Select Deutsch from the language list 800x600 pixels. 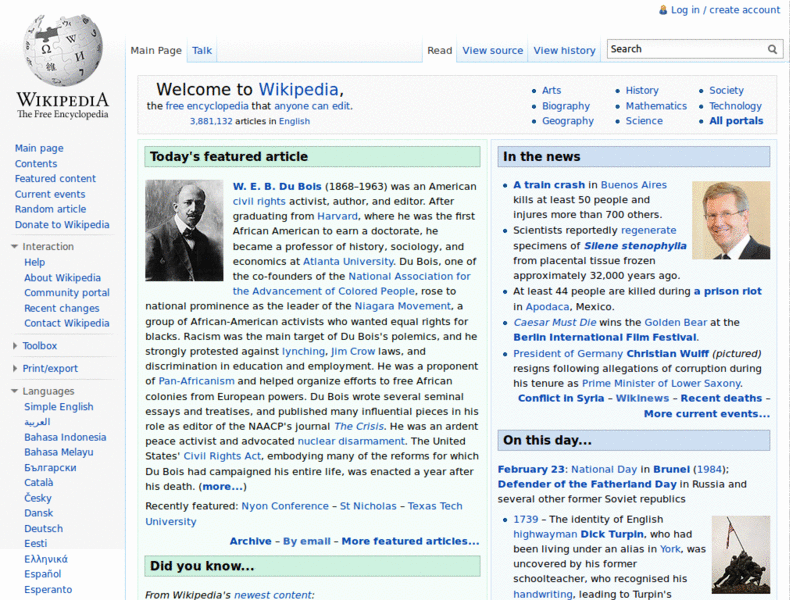(x=43, y=529)
